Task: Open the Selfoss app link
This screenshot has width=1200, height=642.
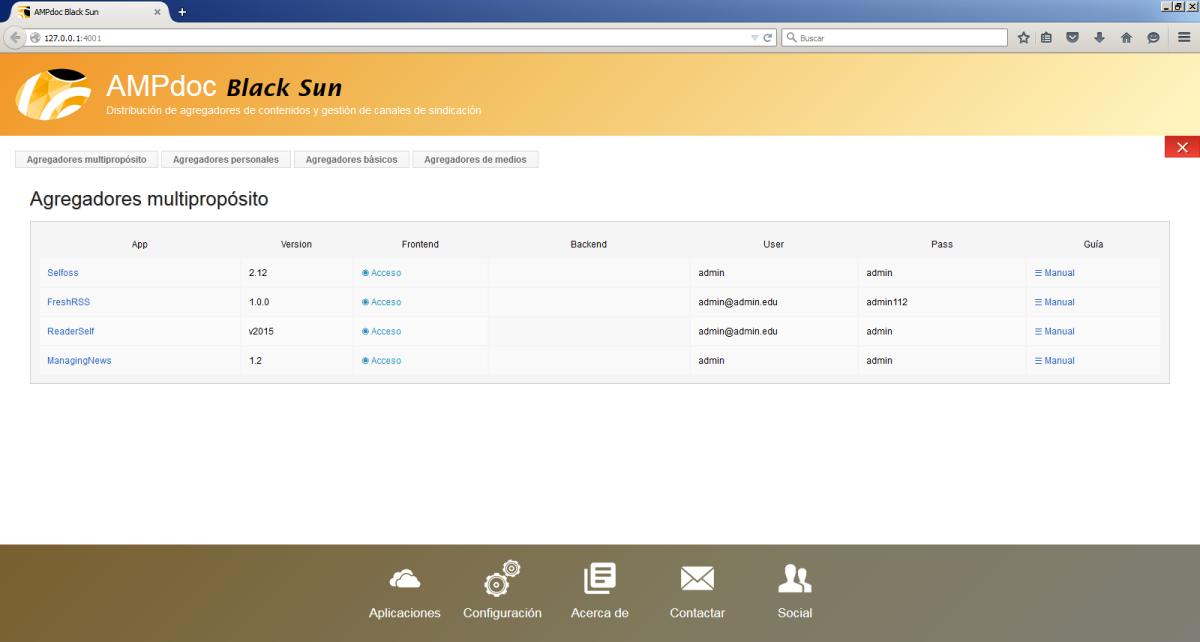Action: click(62, 273)
